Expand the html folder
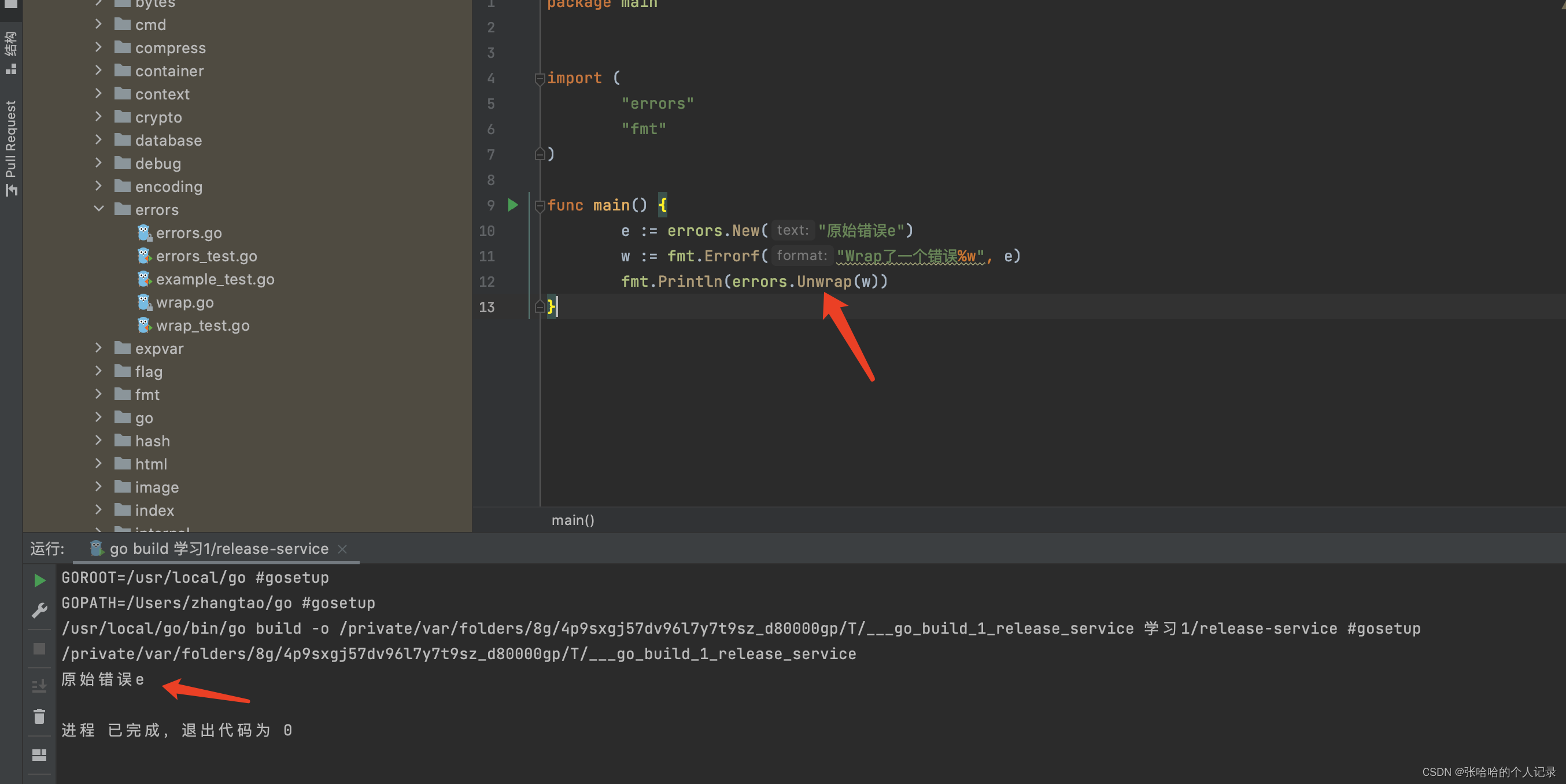 pyautogui.click(x=98, y=463)
